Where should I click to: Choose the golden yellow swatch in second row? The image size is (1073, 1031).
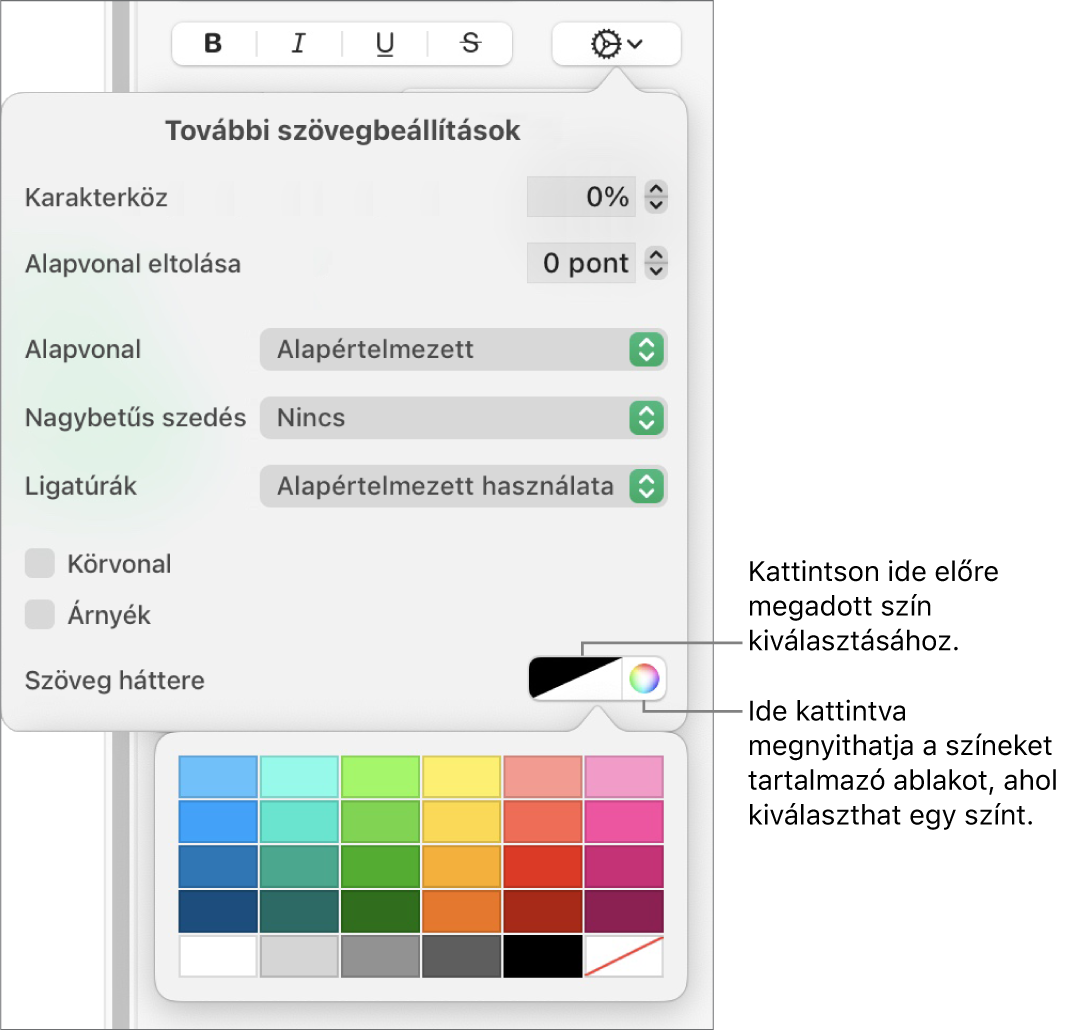[462, 822]
